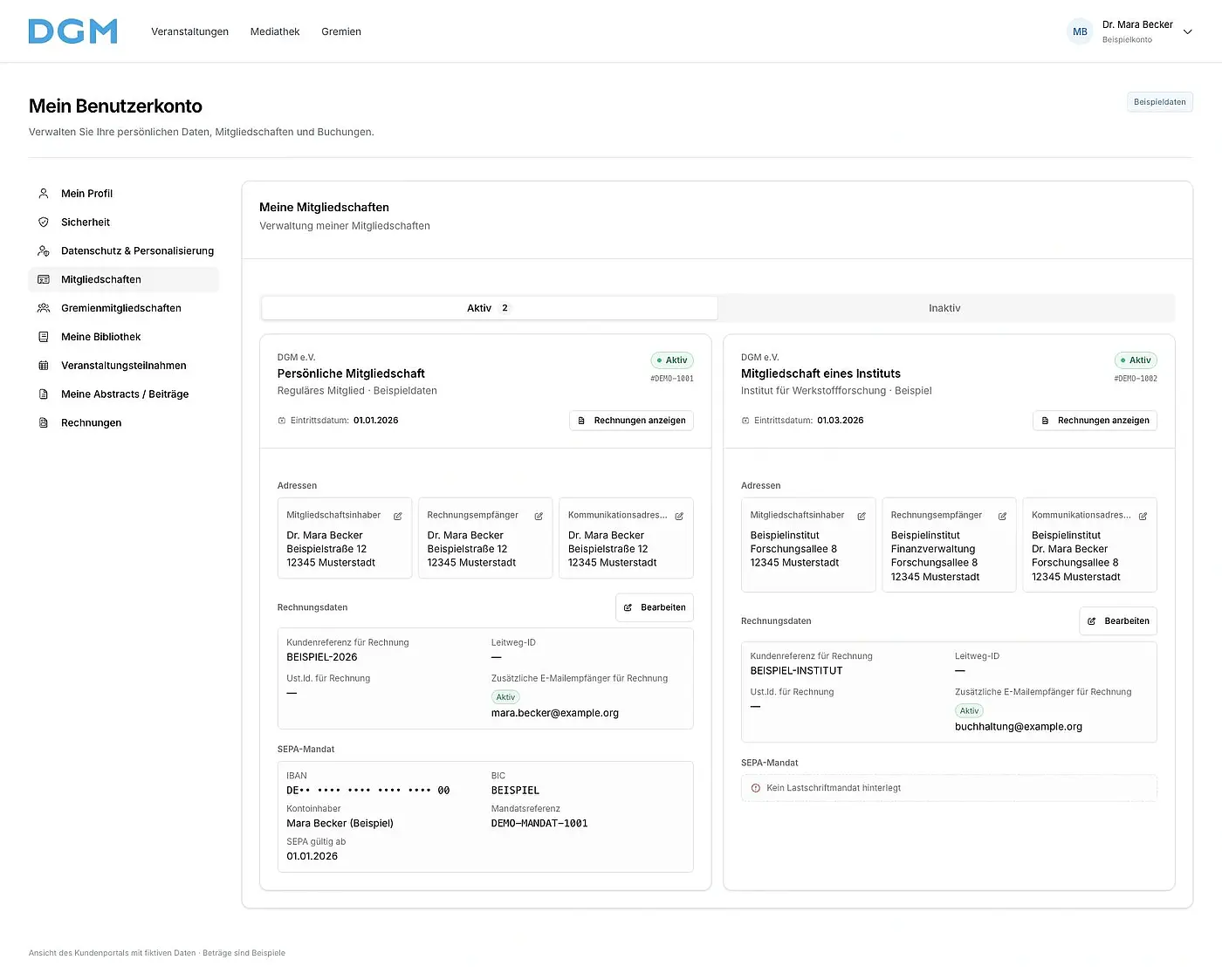Viewport: 1222px width, 980px height.
Task: Switch to the Aktiv tab
Action: point(489,308)
